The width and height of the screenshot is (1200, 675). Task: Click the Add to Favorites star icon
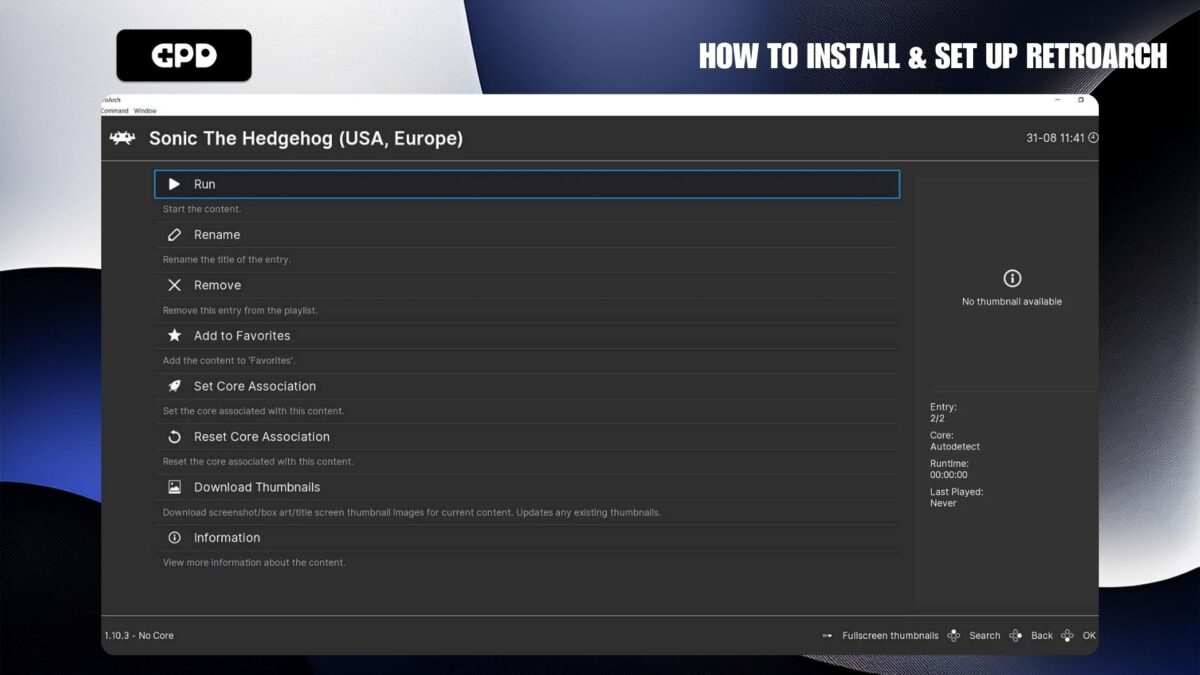(x=174, y=336)
